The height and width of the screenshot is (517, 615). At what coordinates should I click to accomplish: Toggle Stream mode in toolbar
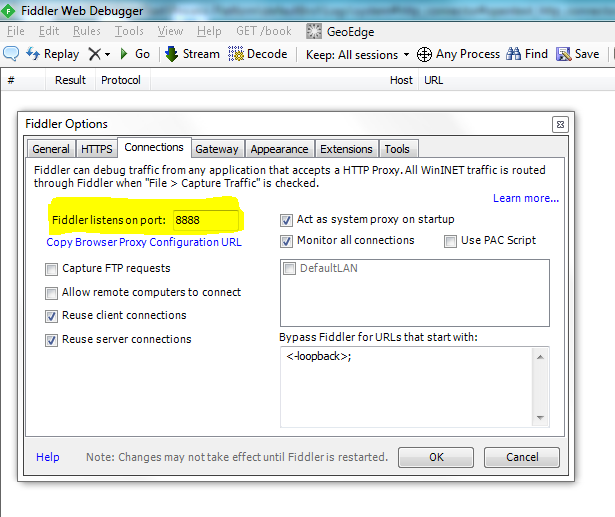point(192,54)
